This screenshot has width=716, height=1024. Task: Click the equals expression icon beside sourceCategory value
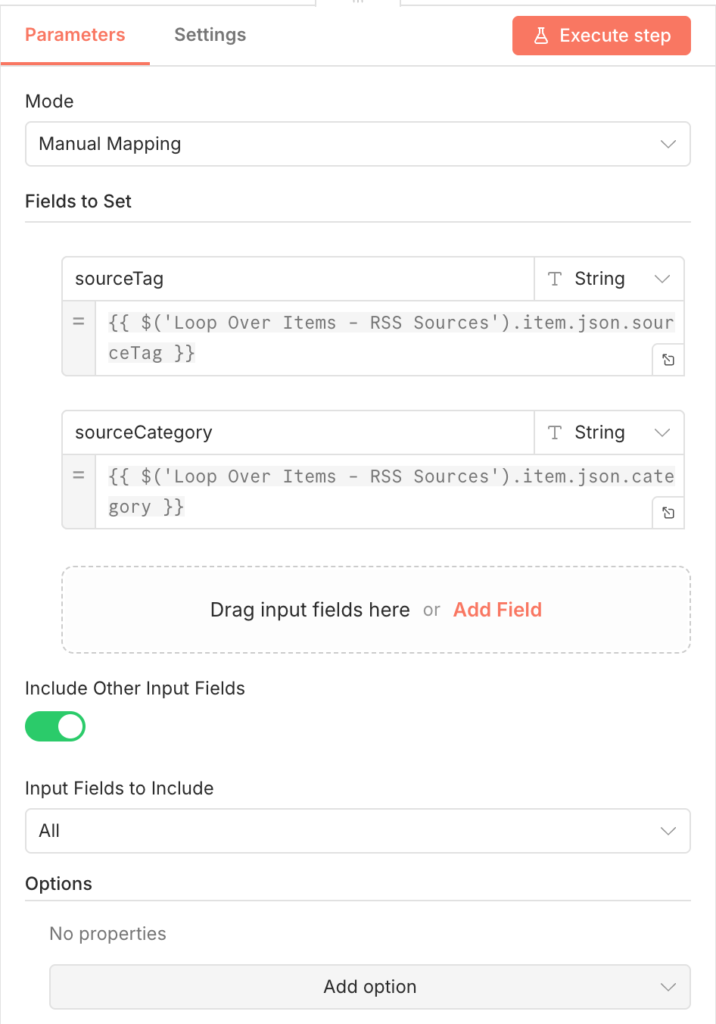coord(78,477)
